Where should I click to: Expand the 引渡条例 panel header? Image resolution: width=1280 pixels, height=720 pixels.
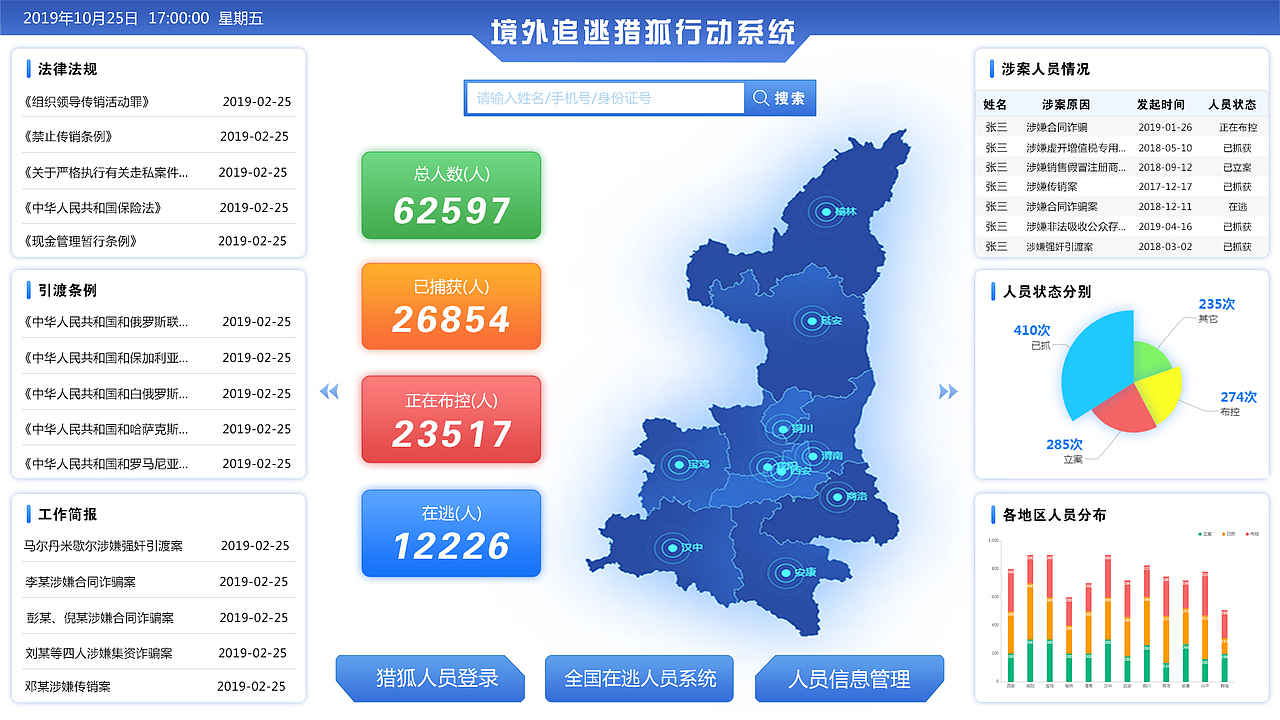click(x=64, y=291)
